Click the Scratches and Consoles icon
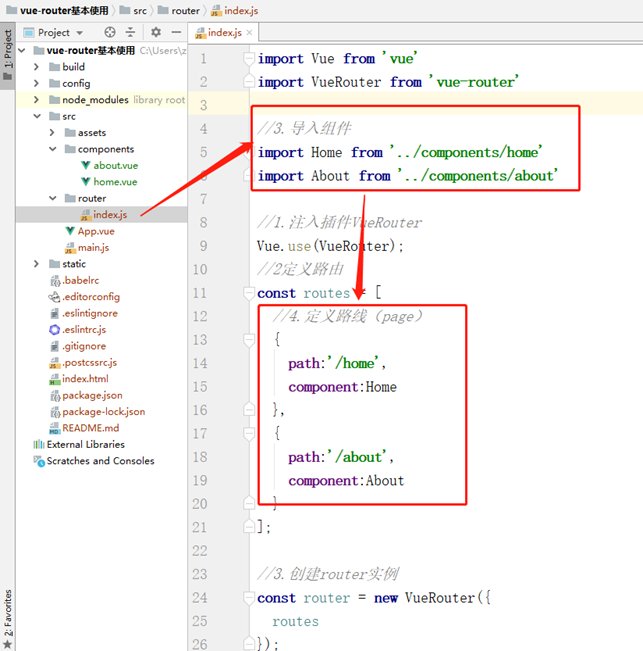Viewport: 643px width, 651px height. coord(39,461)
